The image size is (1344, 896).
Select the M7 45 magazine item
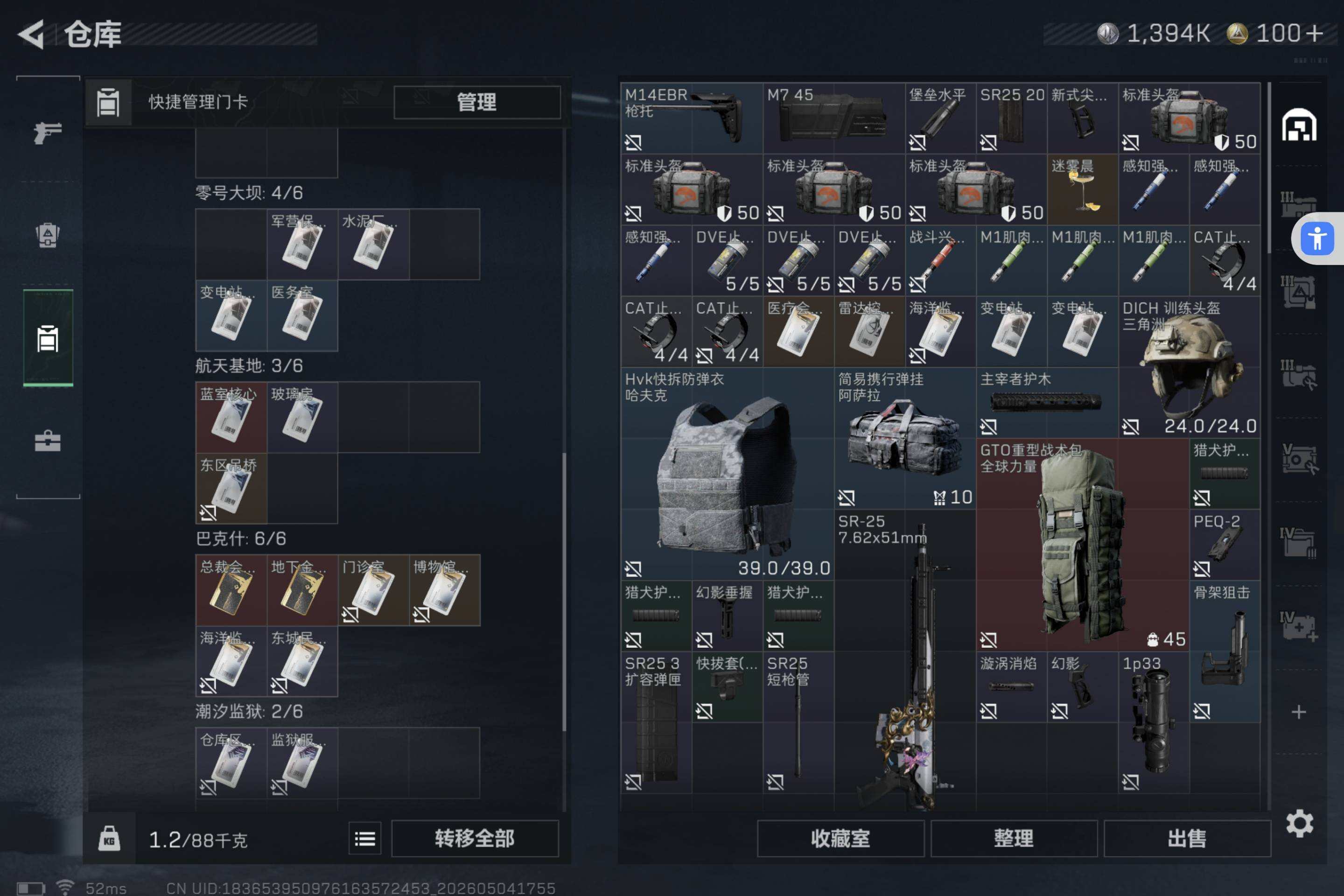pyautogui.click(x=834, y=118)
